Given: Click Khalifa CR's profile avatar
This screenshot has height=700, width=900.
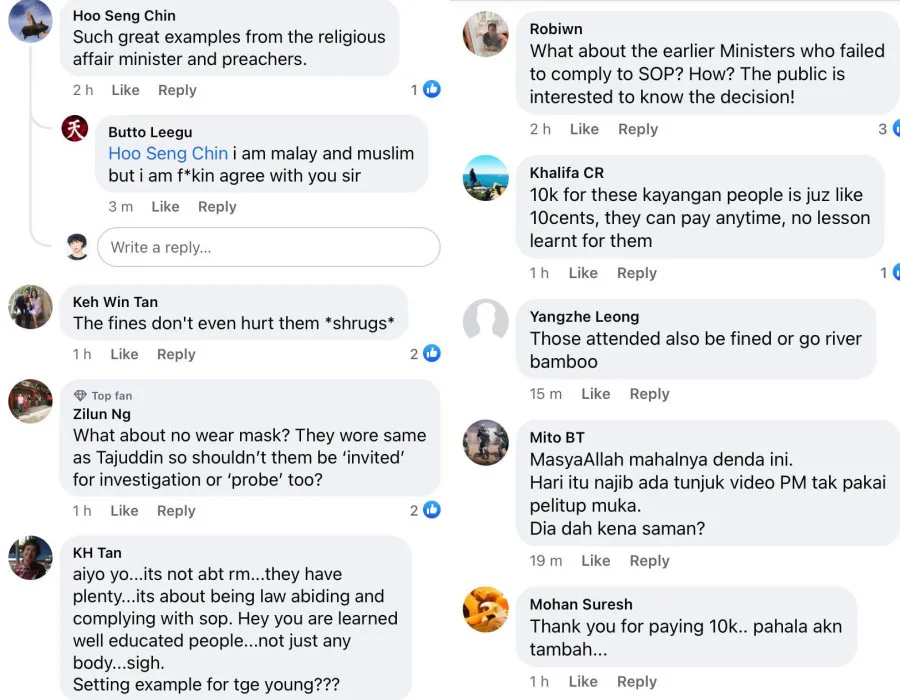Looking at the screenshot, I should (486, 178).
